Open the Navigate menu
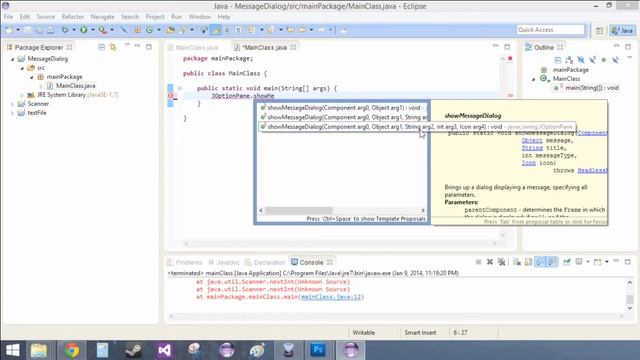Image resolution: width=640 pixels, height=360 pixels. click(102, 17)
